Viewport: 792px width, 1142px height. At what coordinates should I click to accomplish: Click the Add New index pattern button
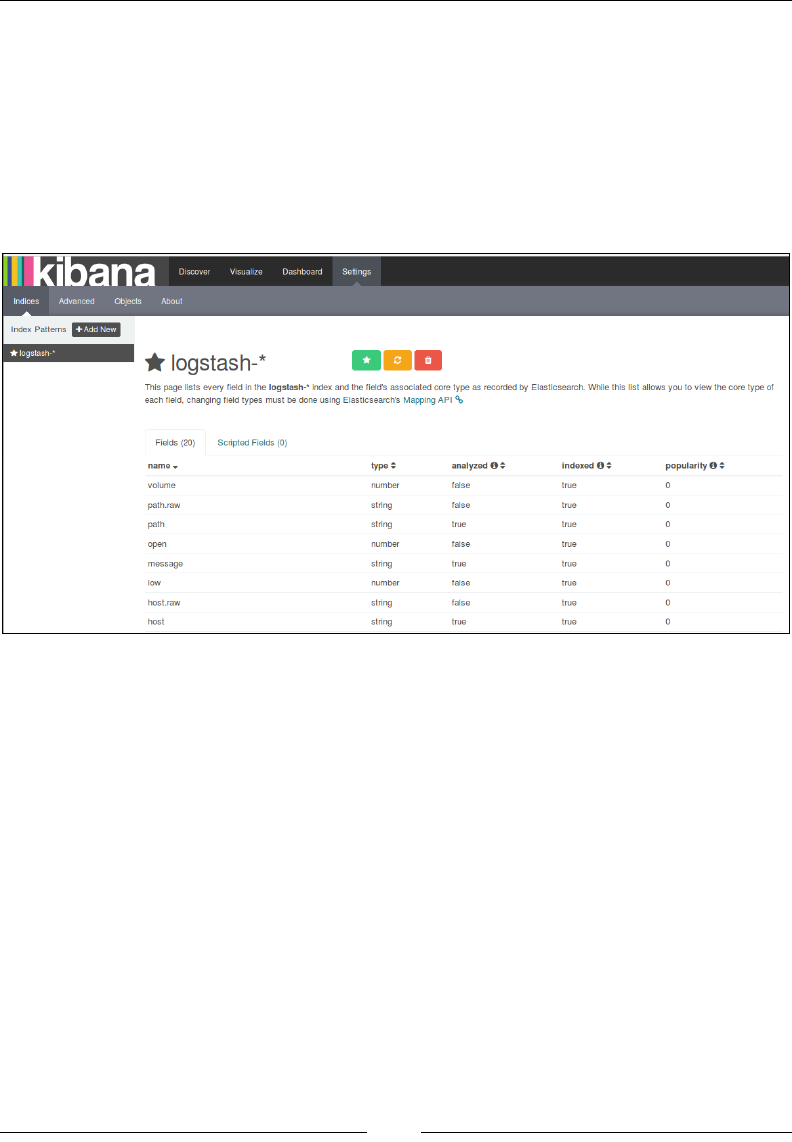tap(96, 329)
